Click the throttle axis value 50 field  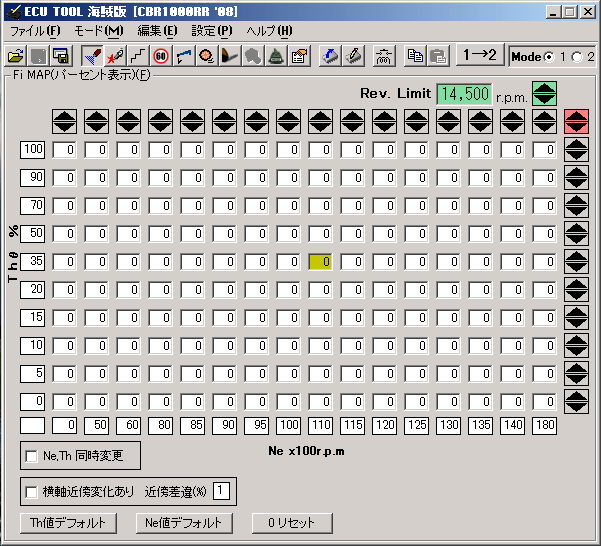pyautogui.click(x=33, y=233)
